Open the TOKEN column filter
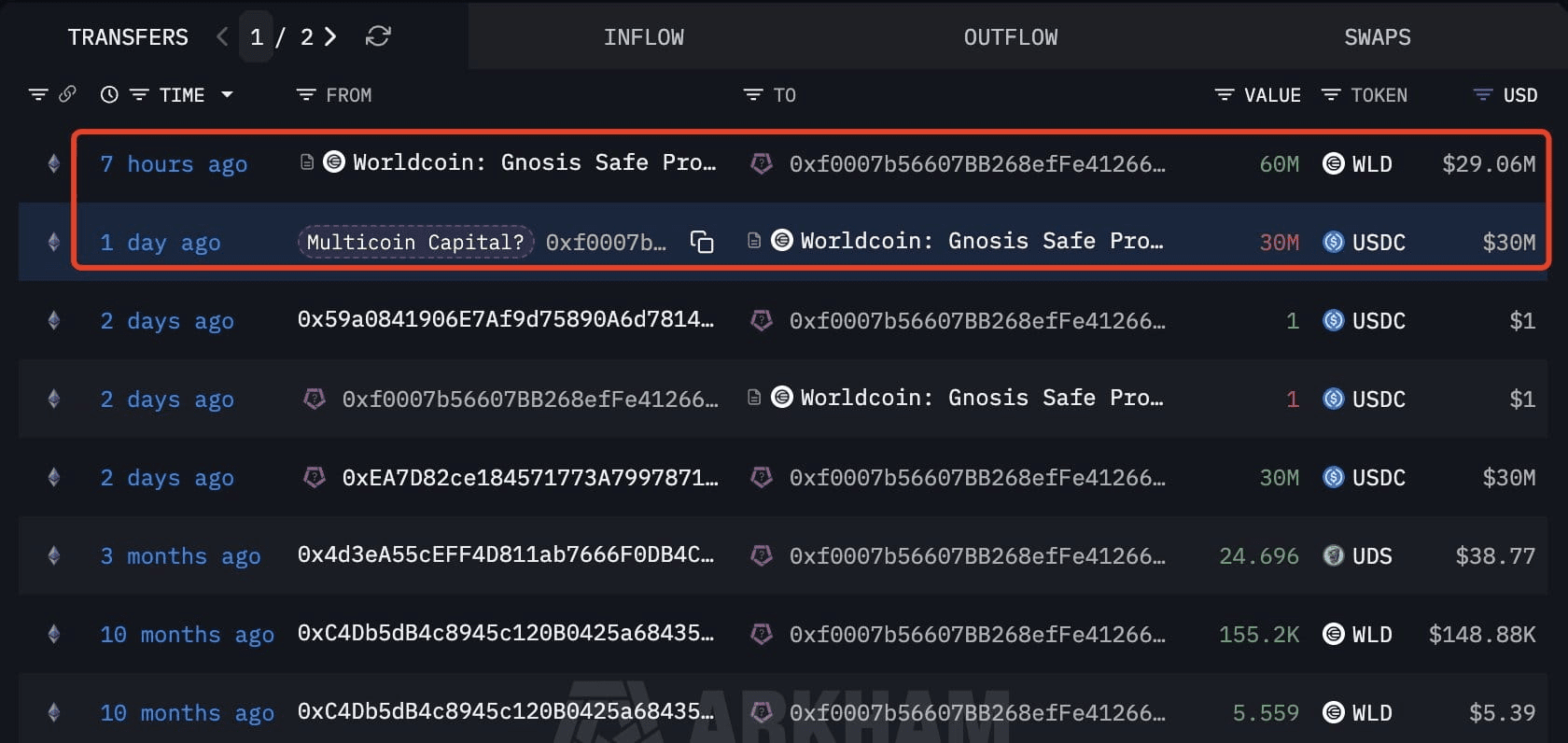The width and height of the screenshot is (1568, 743). pos(1331,94)
